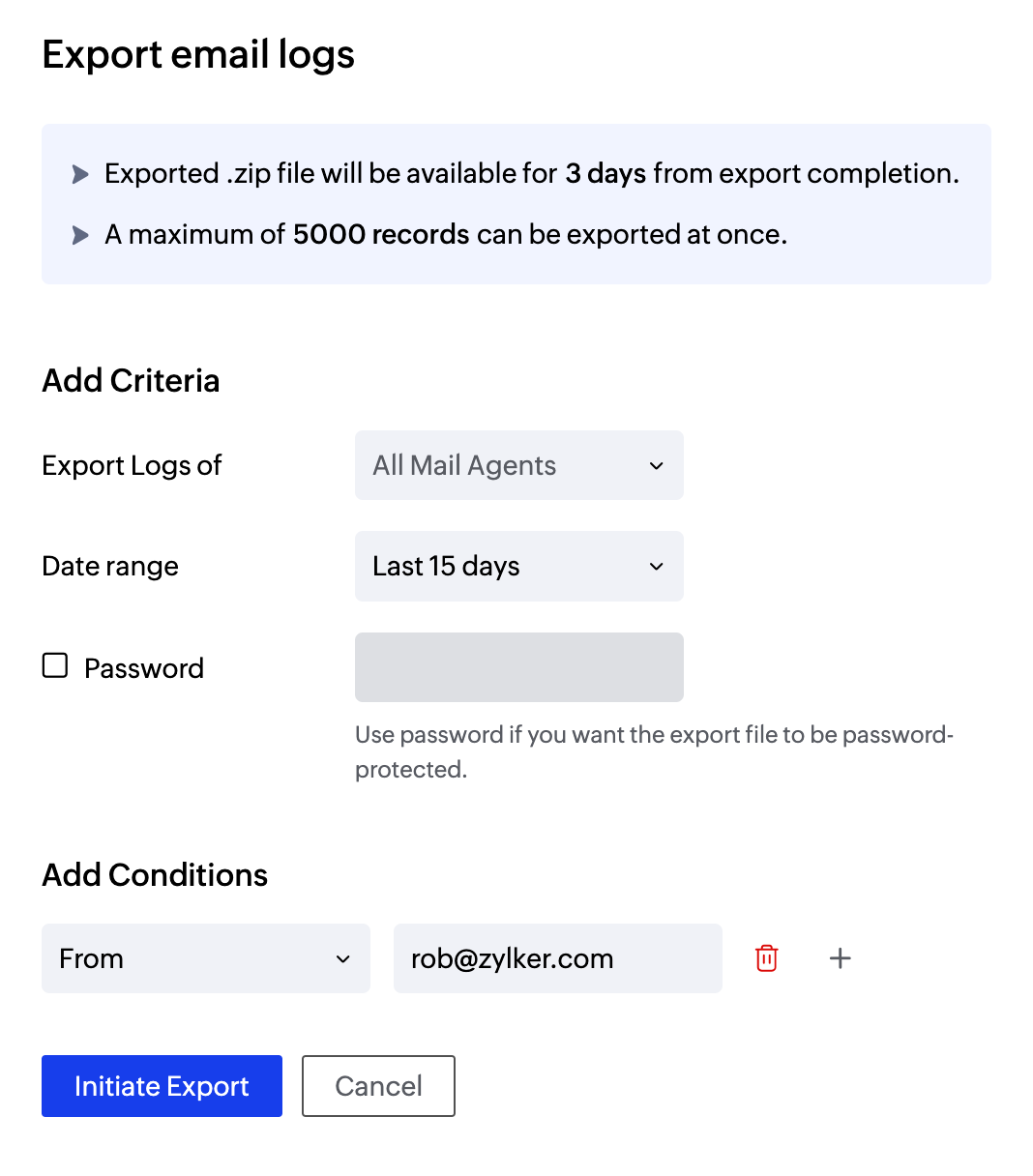Click the Add Criteria section heading
Viewport: 1033px width, 1176px height.
point(131,380)
